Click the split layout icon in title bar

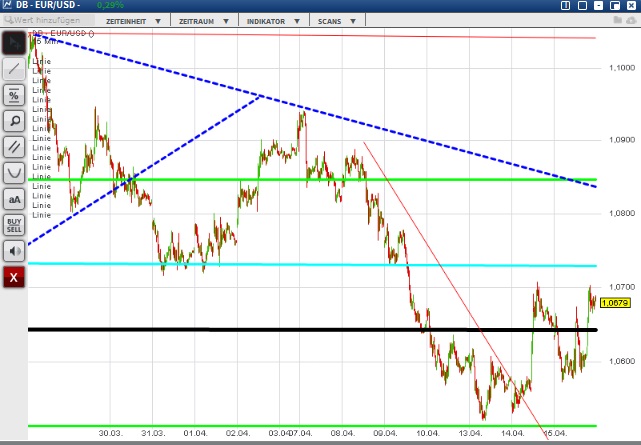tap(565, 5)
